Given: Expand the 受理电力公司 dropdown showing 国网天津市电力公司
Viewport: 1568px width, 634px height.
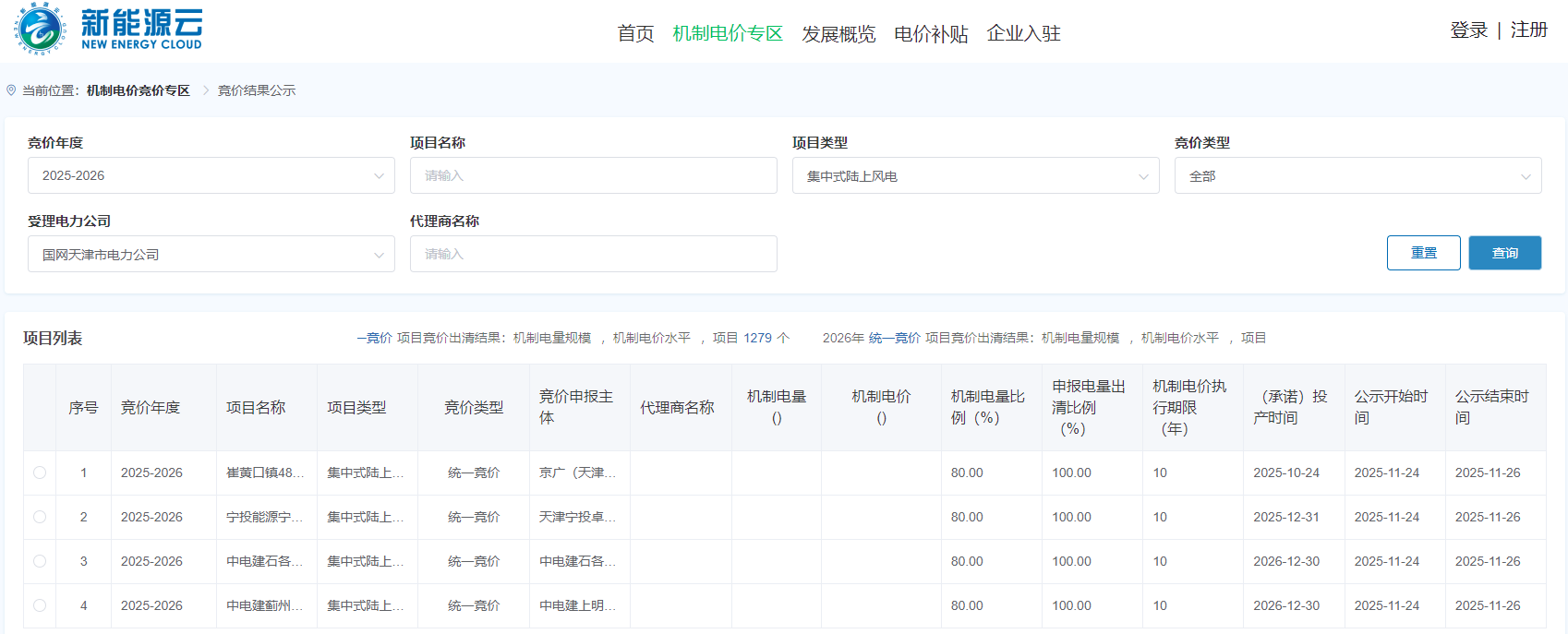Looking at the screenshot, I should tap(211, 254).
